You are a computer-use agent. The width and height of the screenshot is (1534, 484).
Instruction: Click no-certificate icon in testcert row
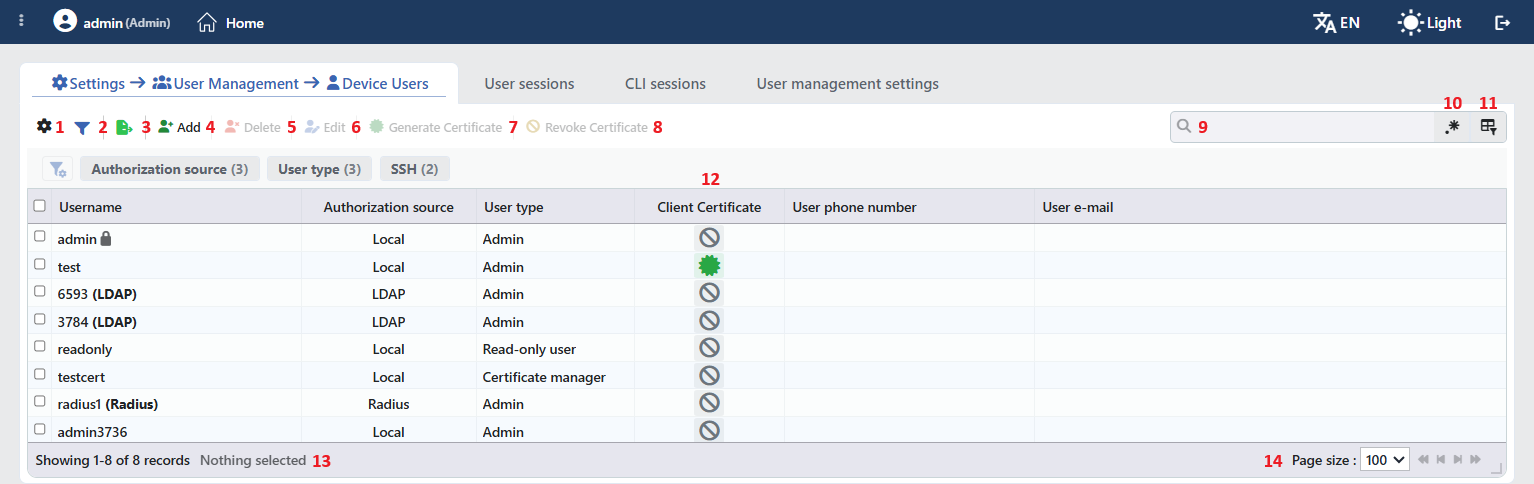[709, 376]
